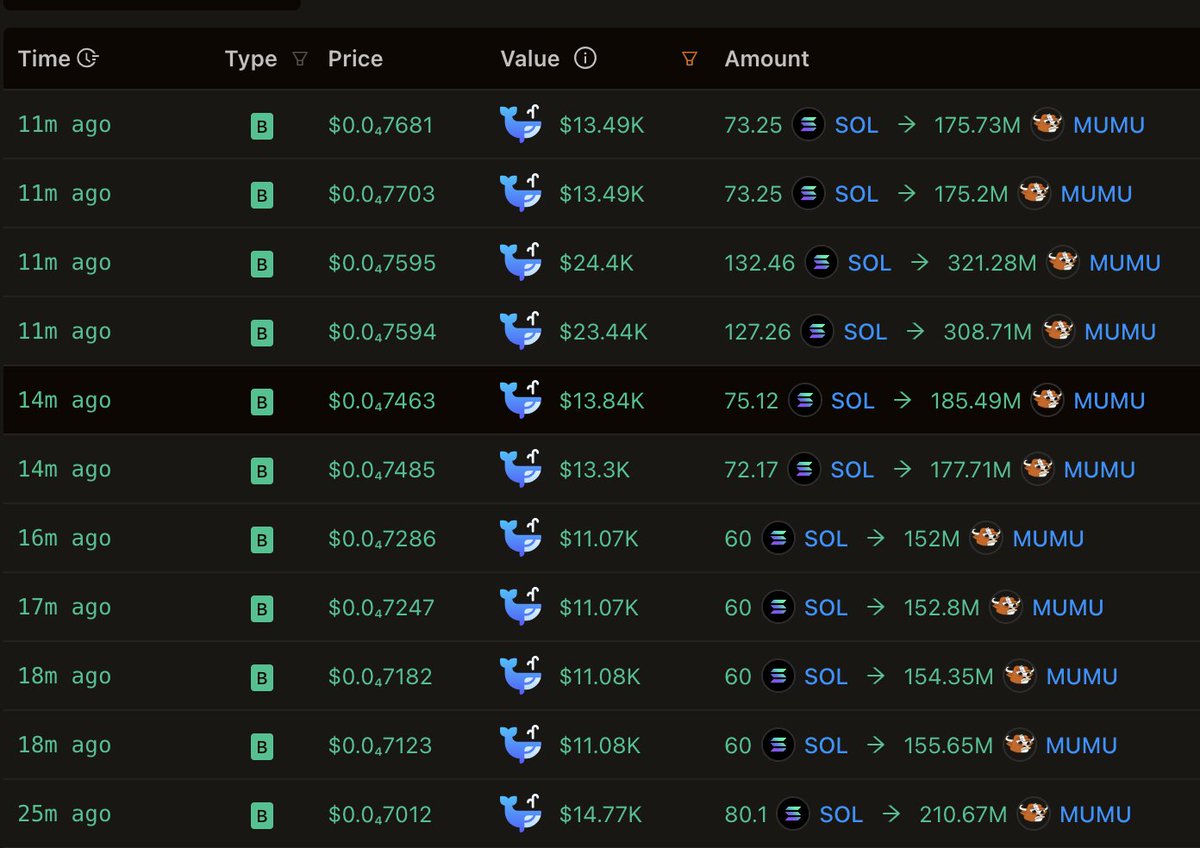This screenshot has height=848, width=1200.
Task: Click the 321.28M amount
Action: [992, 263]
